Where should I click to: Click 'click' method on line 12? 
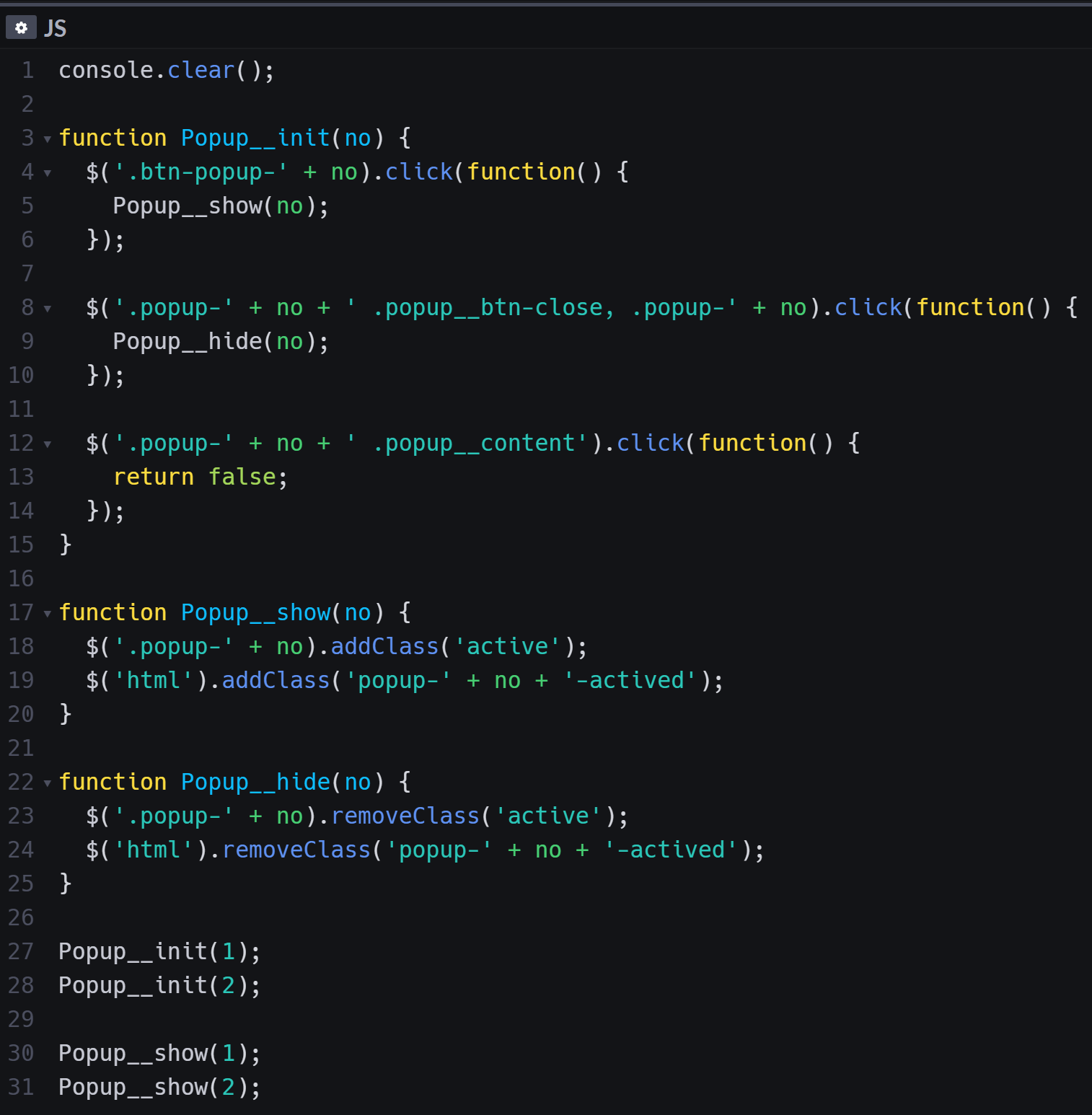(x=650, y=443)
